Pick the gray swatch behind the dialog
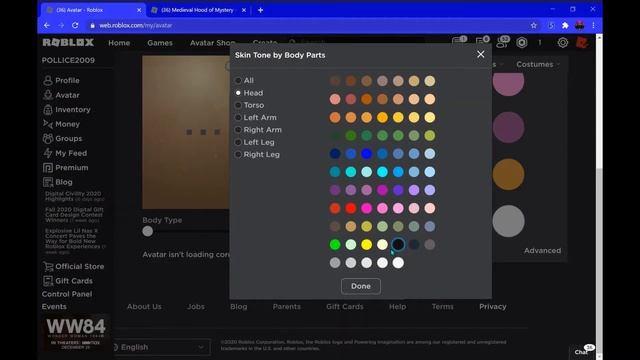This screenshot has height=360, width=640. pos(508,221)
